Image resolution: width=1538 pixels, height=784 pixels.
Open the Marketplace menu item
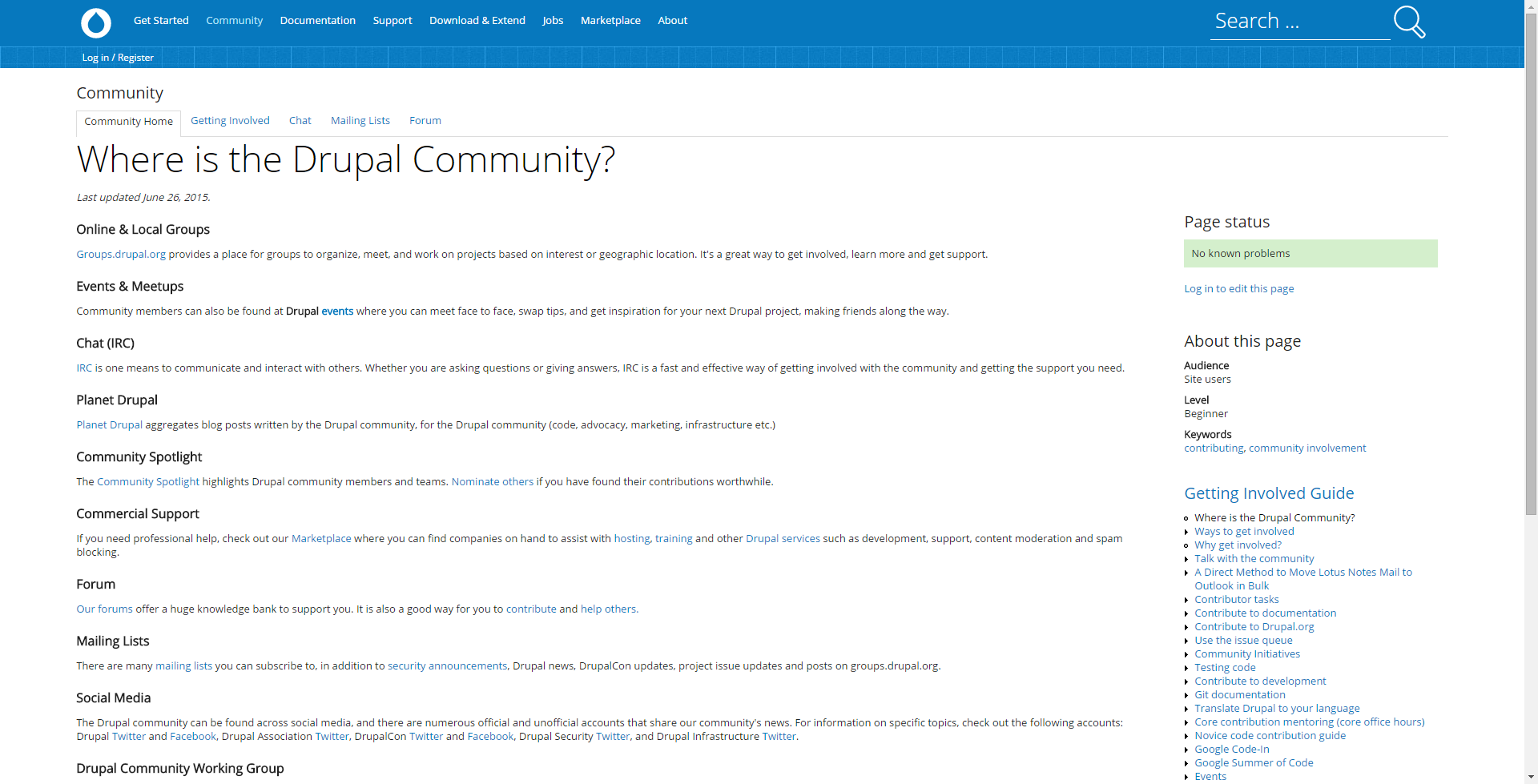click(610, 20)
